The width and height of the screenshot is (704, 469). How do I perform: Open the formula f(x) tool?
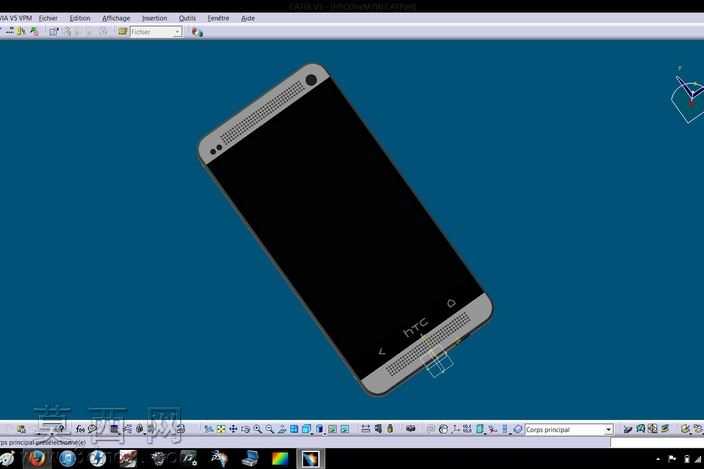(x=80, y=429)
